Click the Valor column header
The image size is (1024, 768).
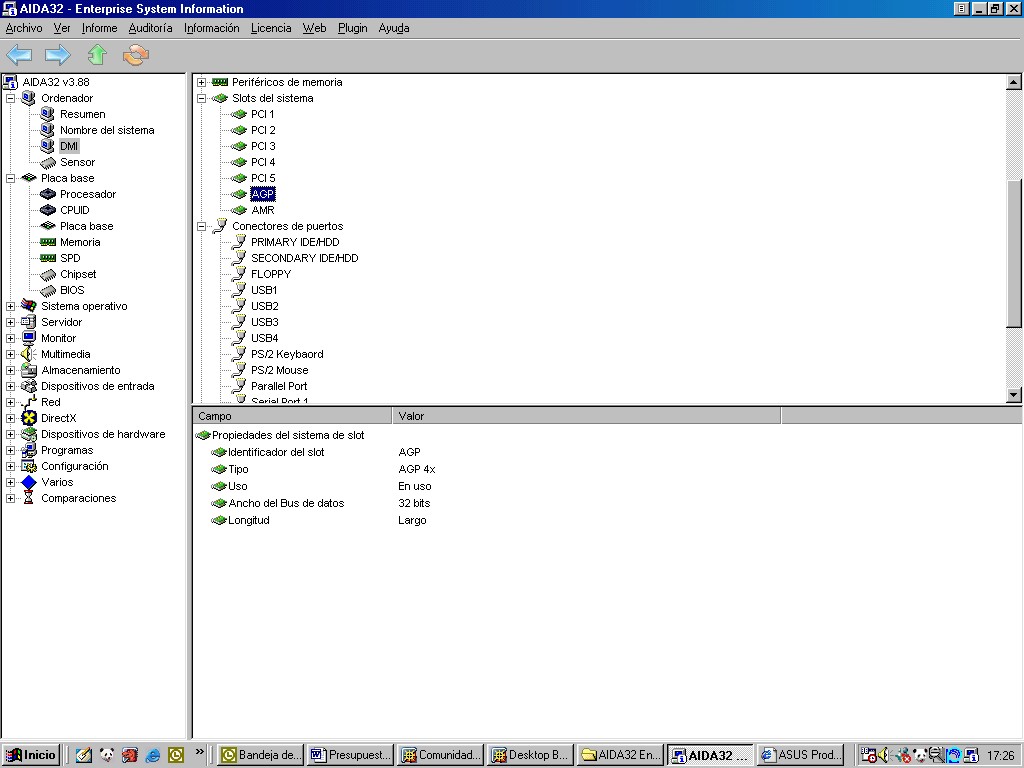point(586,416)
